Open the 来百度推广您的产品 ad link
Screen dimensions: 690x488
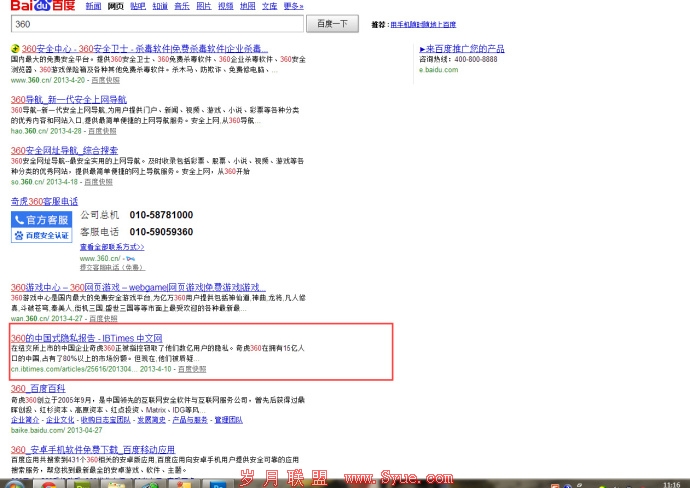[x=462, y=48]
